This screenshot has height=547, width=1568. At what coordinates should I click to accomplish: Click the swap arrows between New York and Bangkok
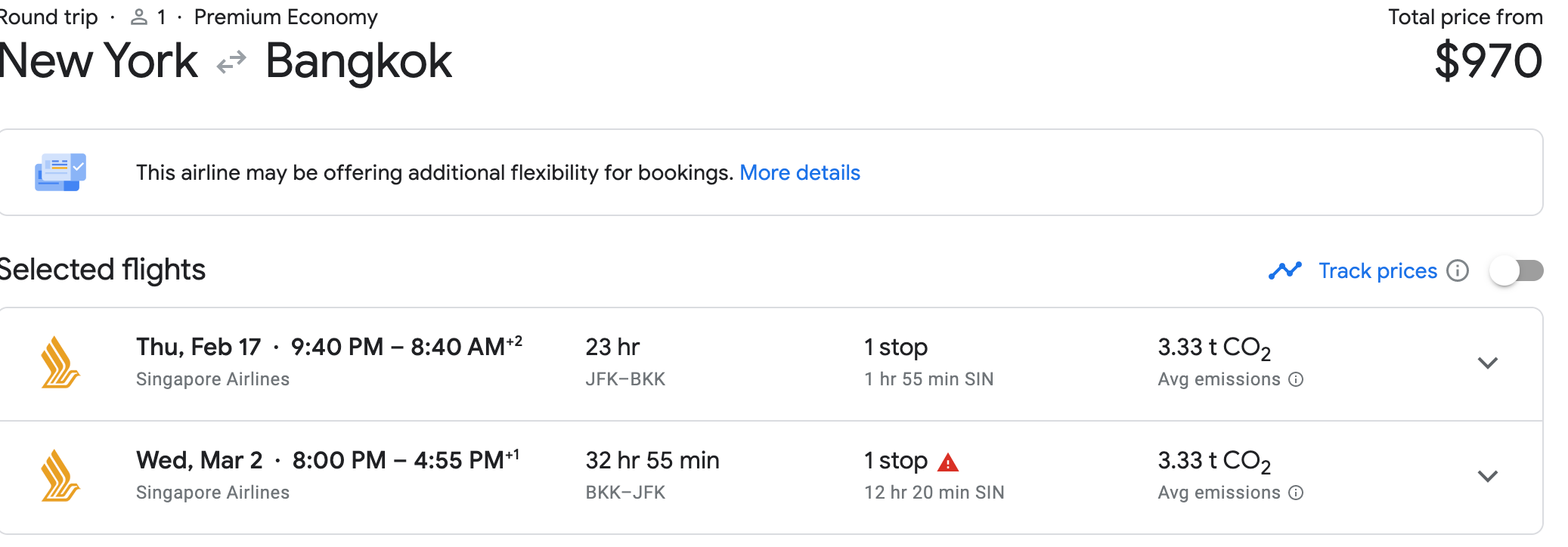(x=231, y=62)
